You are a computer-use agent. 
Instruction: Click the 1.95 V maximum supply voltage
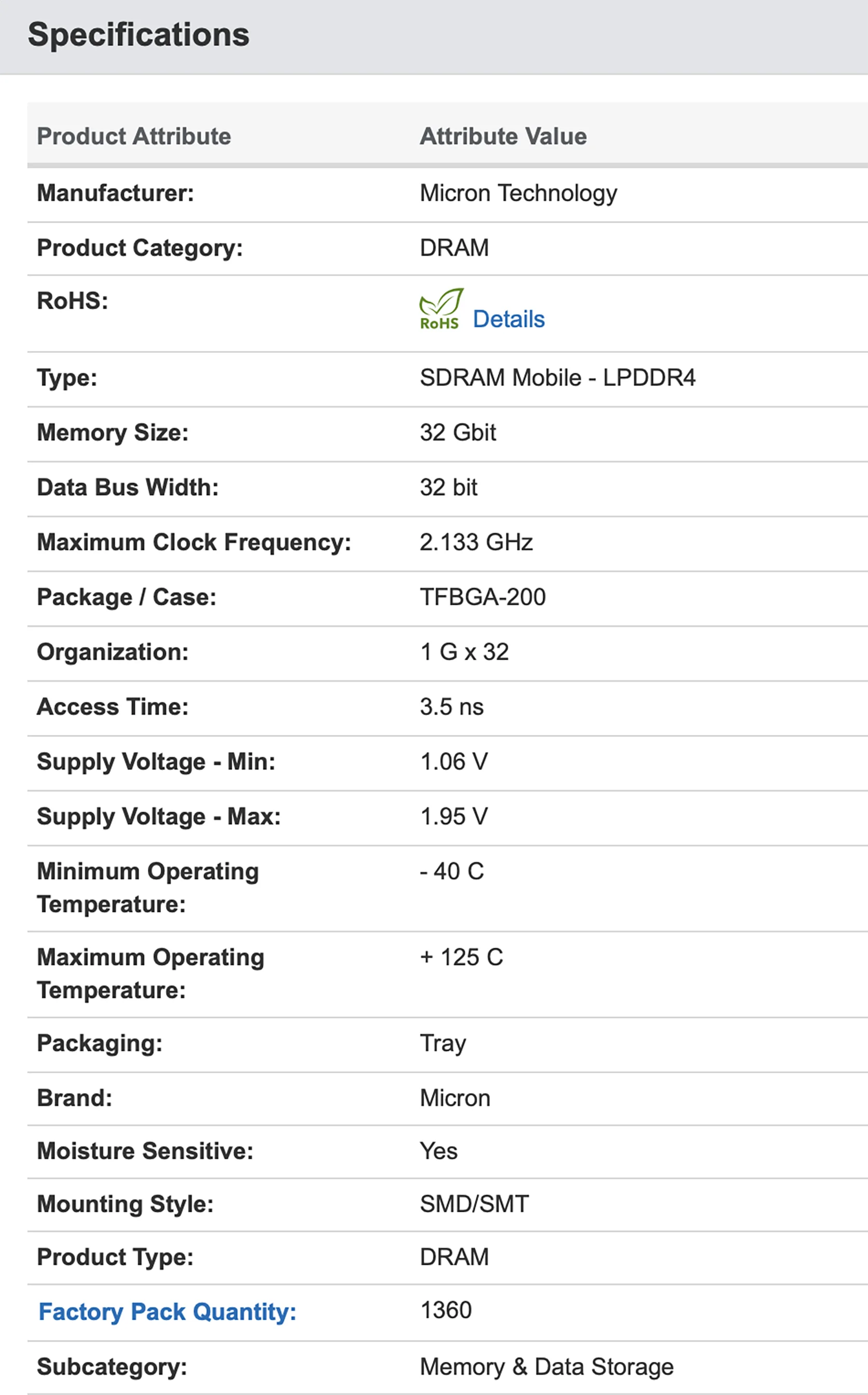pos(453,816)
